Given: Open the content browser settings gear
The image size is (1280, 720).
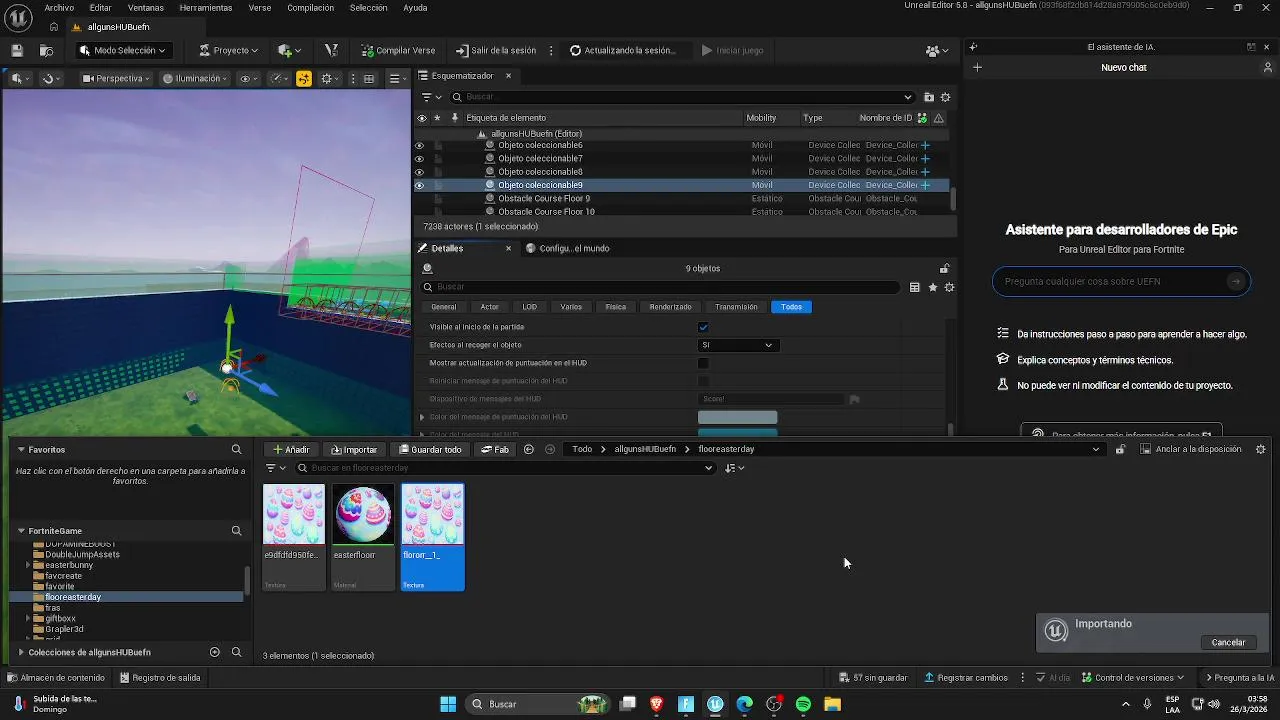Looking at the screenshot, I should click(1260, 449).
